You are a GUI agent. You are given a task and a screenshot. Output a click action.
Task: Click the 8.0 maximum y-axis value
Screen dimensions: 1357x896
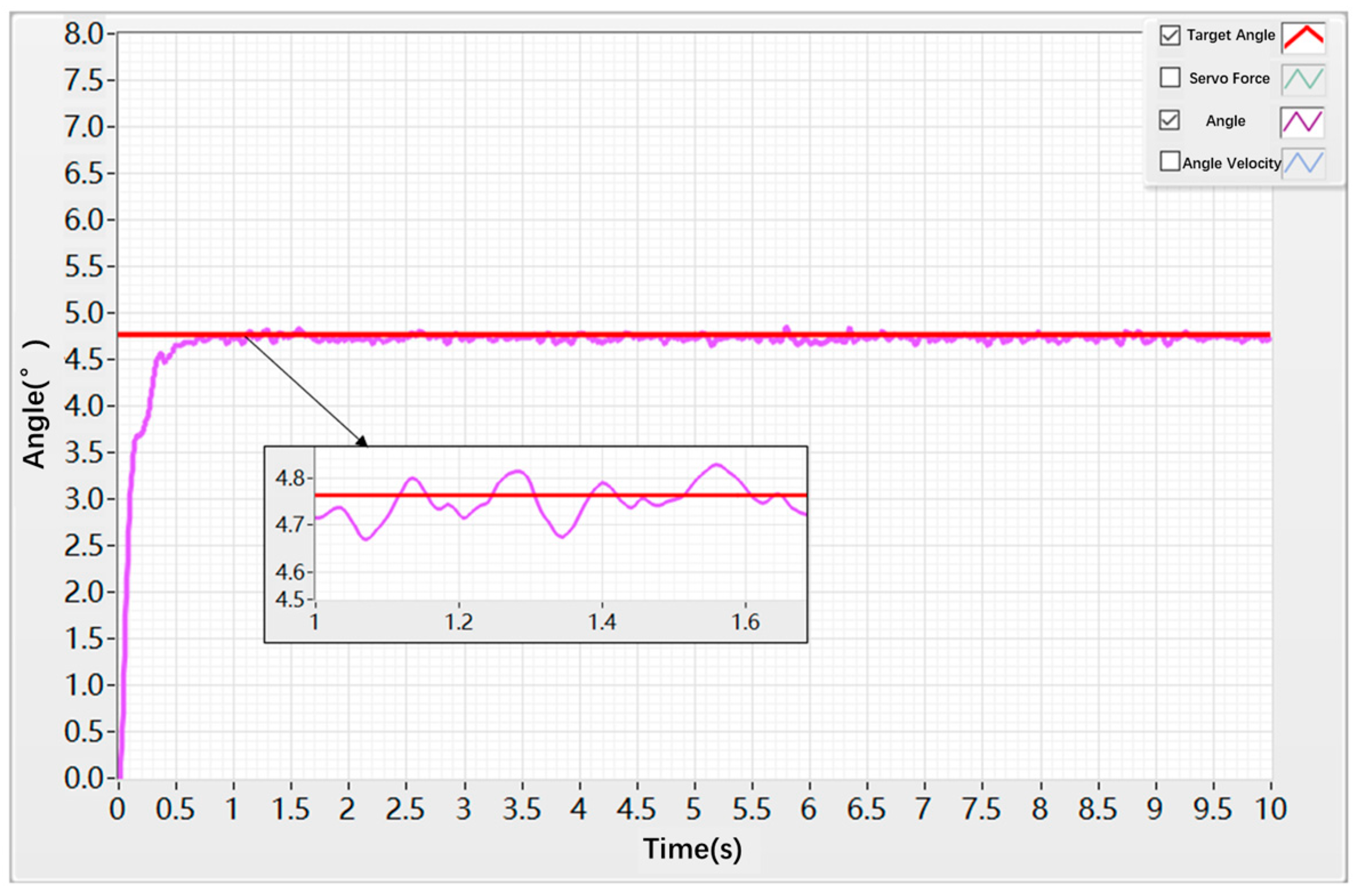pos(83,34)
